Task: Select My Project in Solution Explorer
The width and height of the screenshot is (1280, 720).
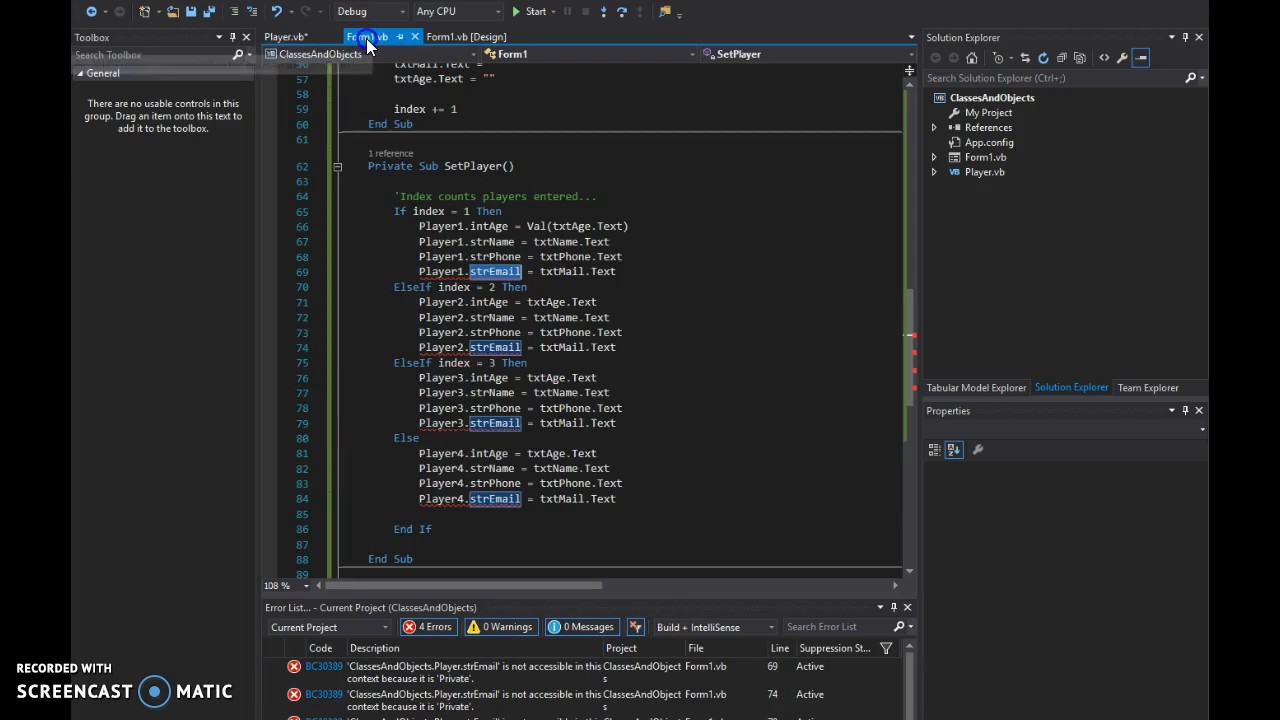Action: (988, 113)
